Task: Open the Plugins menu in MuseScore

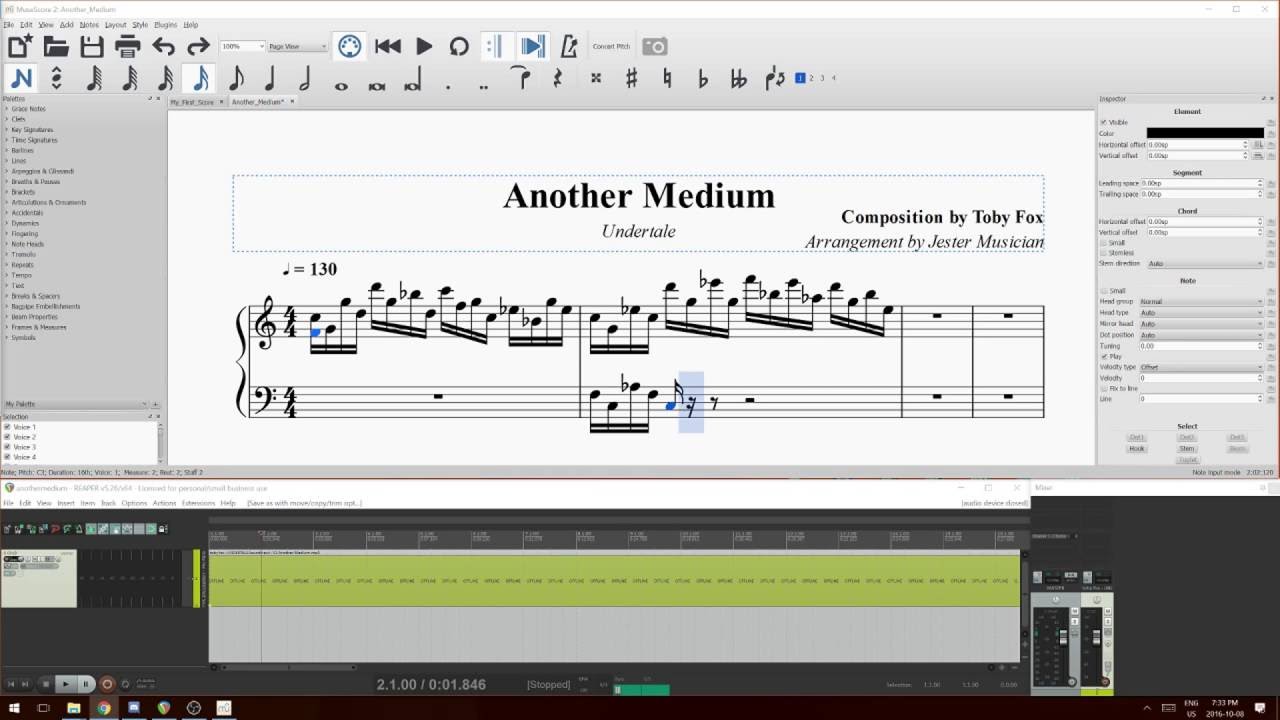Action: (x=165, y=24)
